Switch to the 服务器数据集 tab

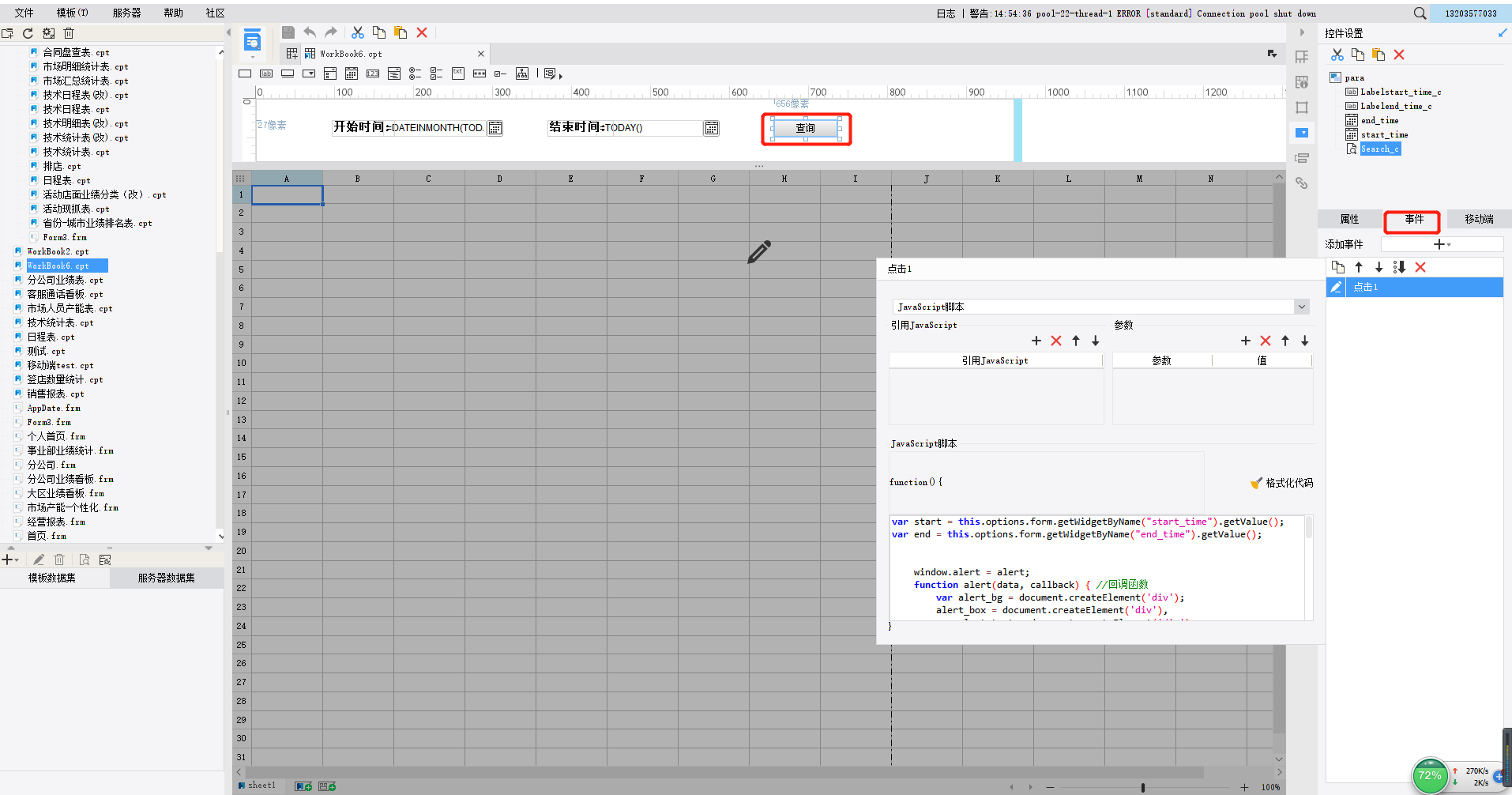click(167, 578)
